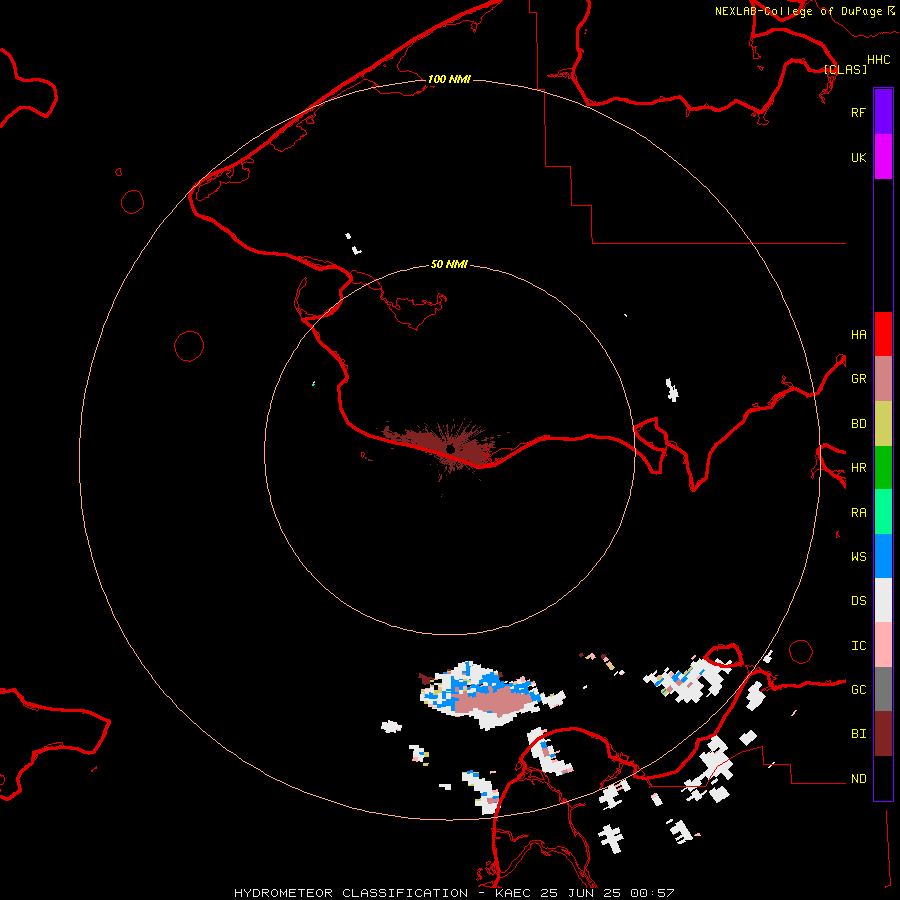Viewport: 900px width, 900px height.
Task: Click the GC legend label
Action: pyautogui.click(x=858, y=689)
